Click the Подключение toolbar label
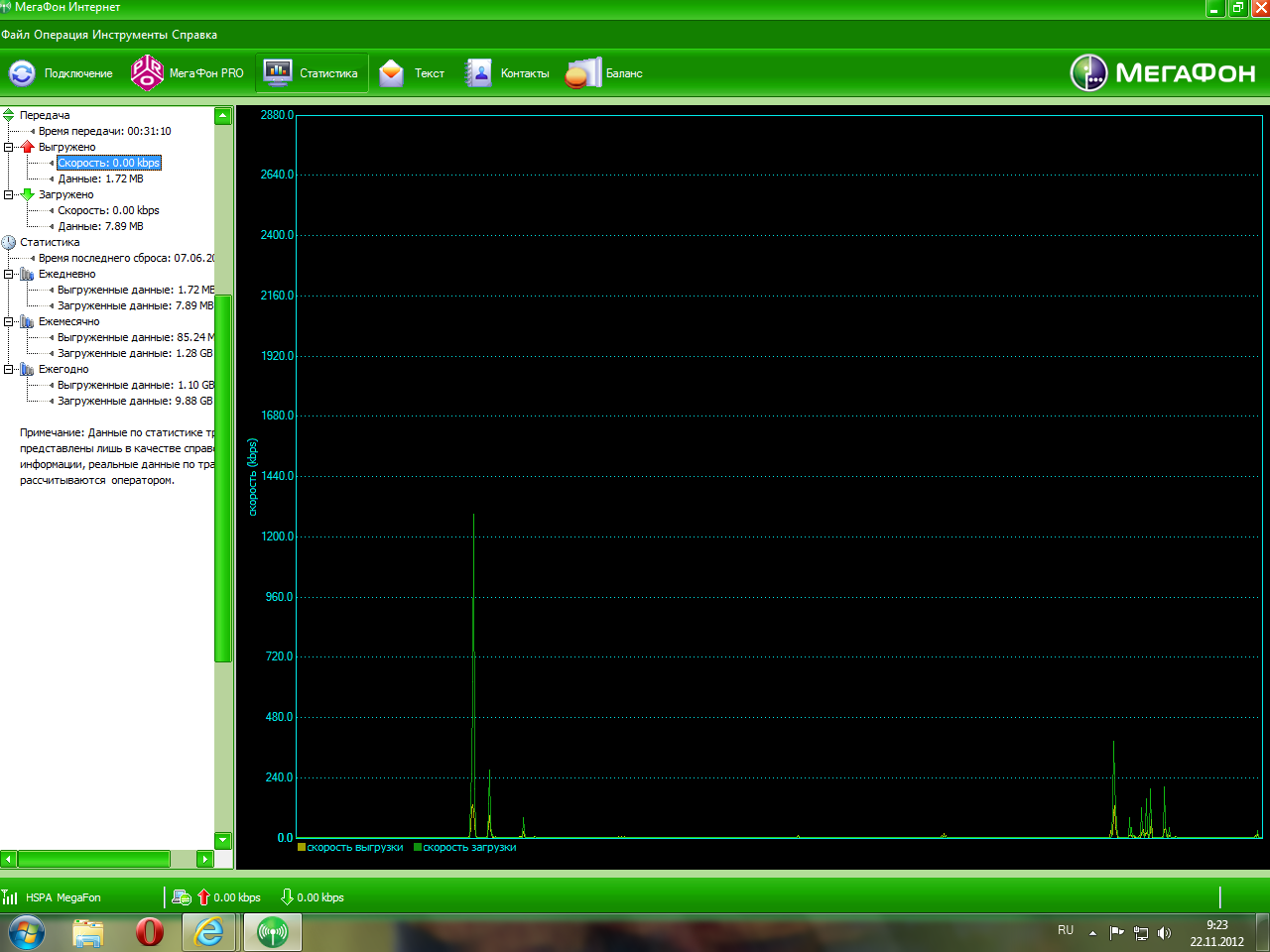The height and width of the screenshot is (952, 1270). pyautogui.click(x=78, y=73)
